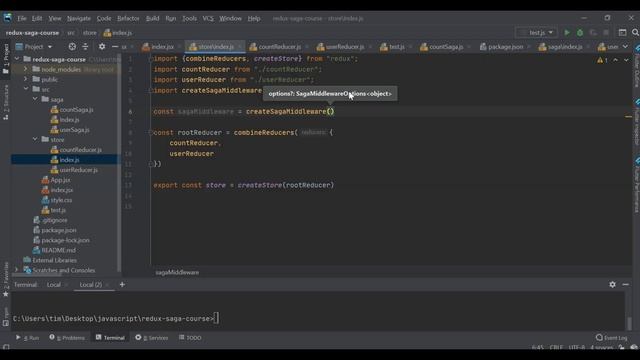Screen dimensions: 640x360
Task: Click Select Opened File locate icon
Action: (x=72, y=47)
